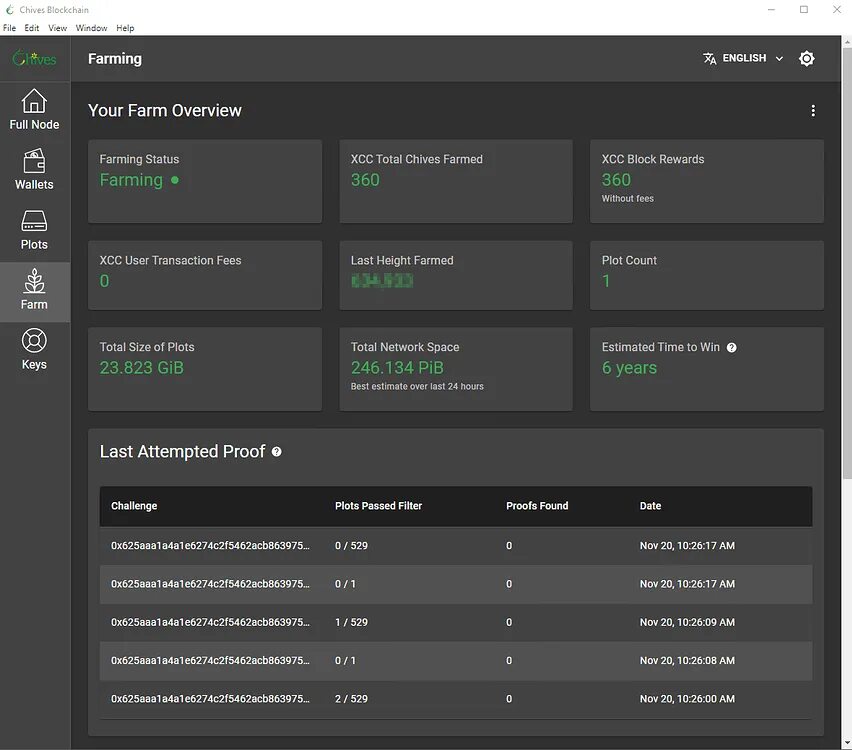Open the Help menu

click(125, 28)
